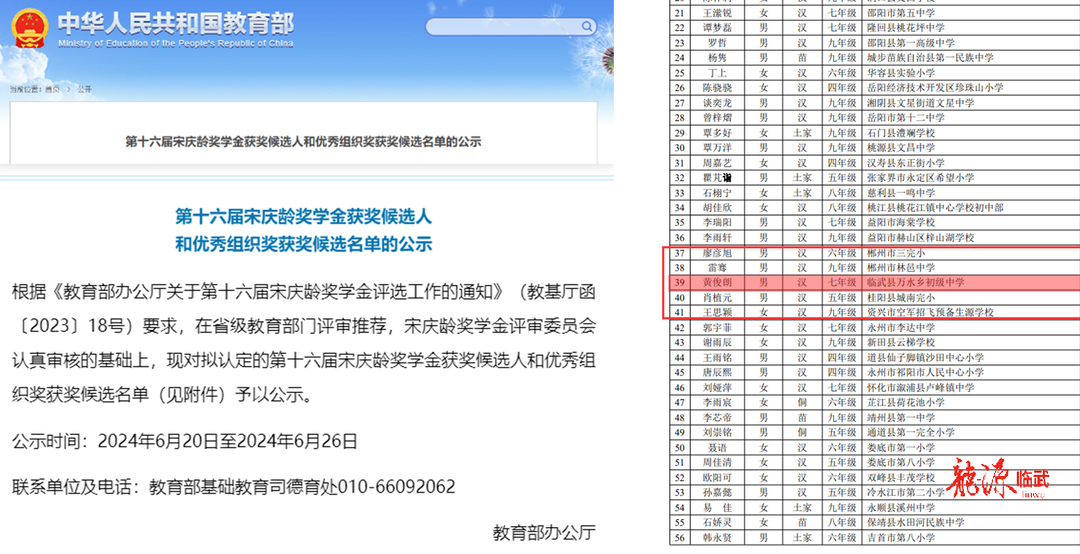Click the English Ministry of Education subtitle
1080x554 pixels.
pos(176,43)
